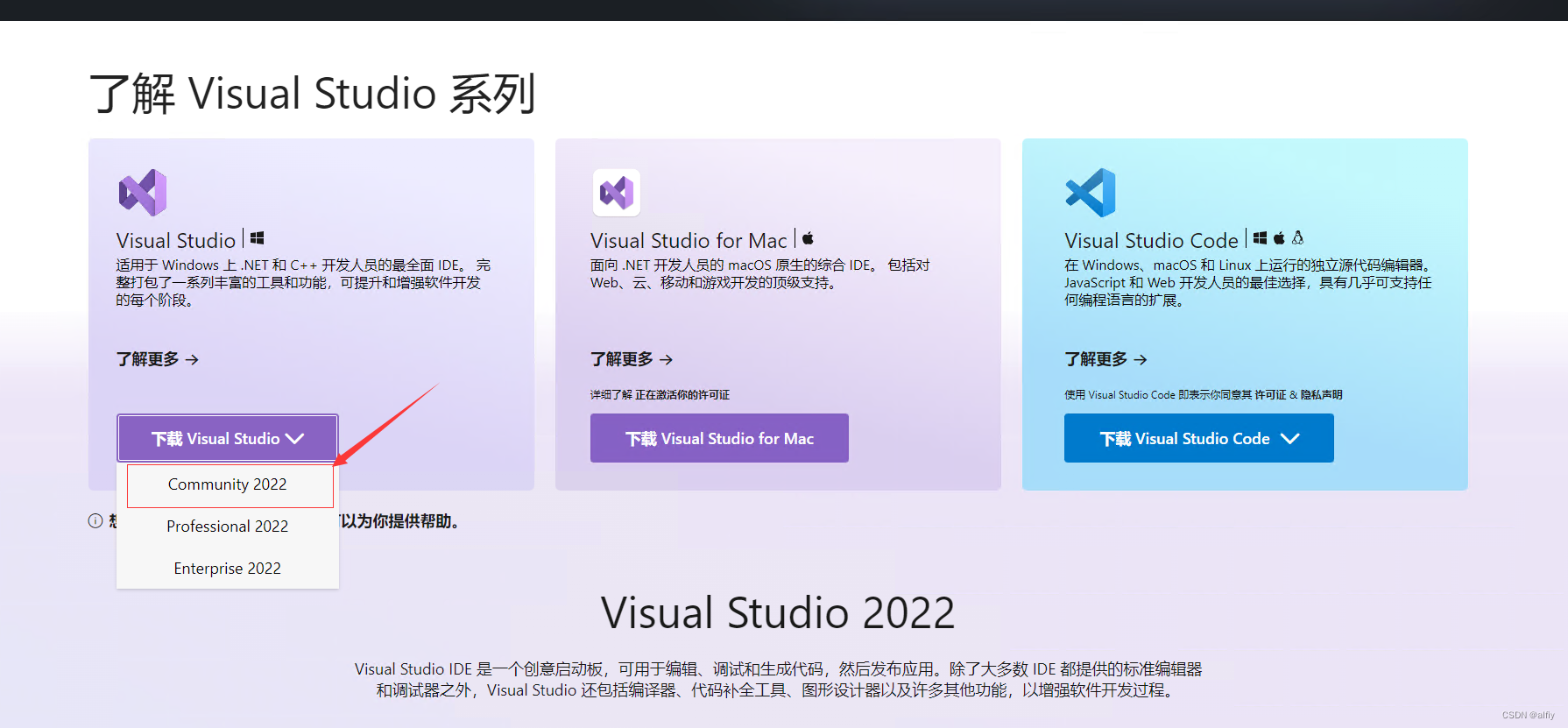Click the 了解 Visual Studio 系列 heading
This screenshot has height=728, width=1568.
[x=313, y=94]
